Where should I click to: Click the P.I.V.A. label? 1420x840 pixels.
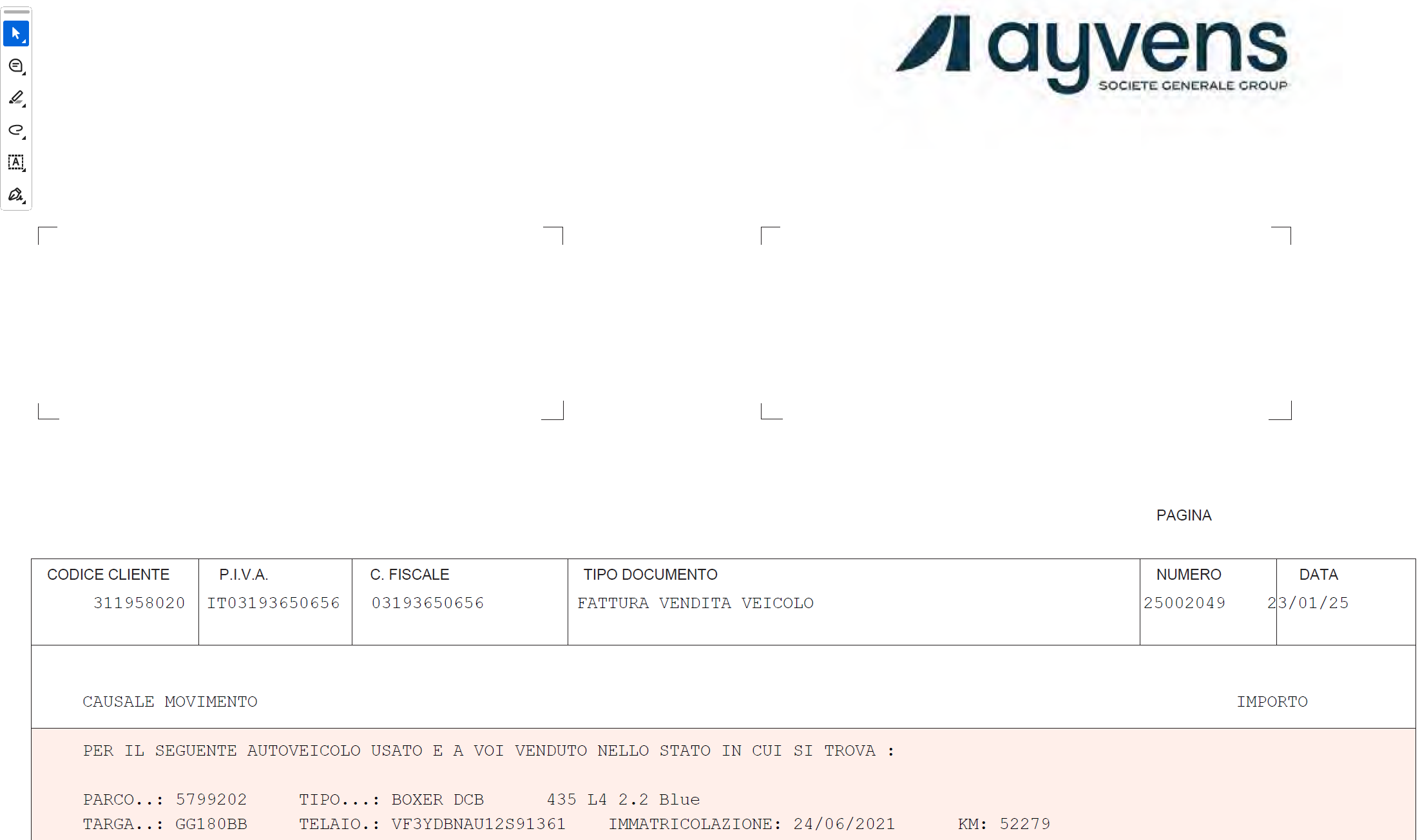(x=244, y=575)
